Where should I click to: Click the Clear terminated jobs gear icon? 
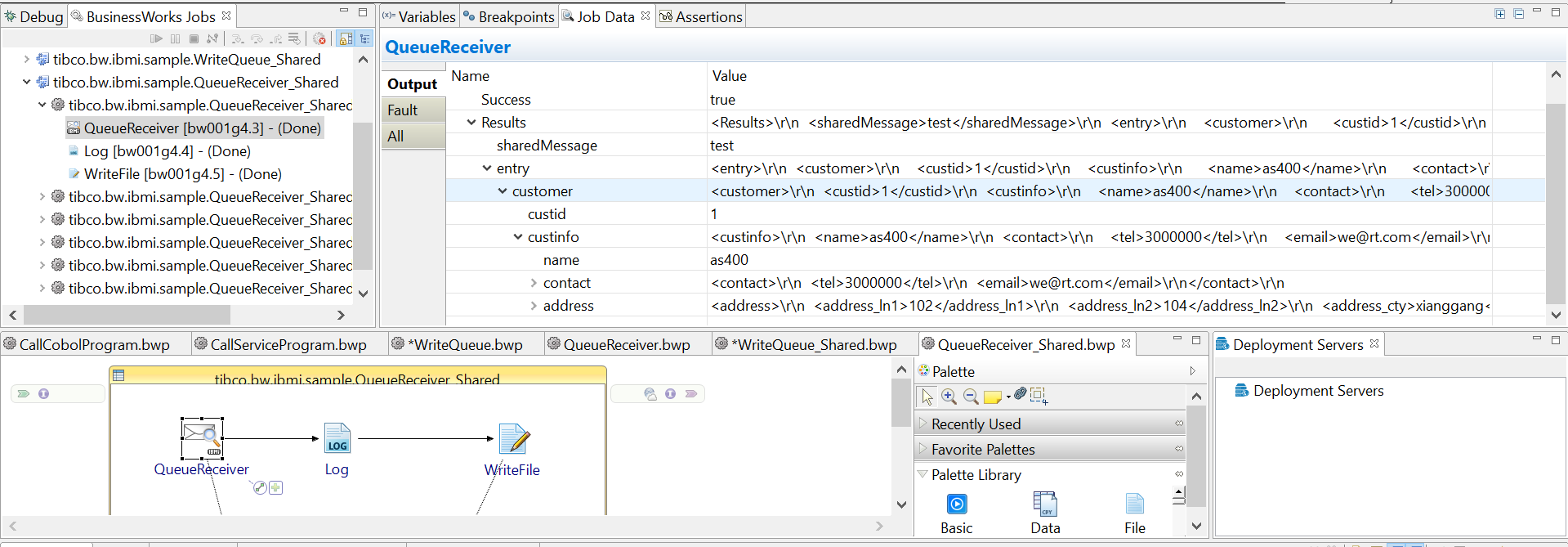[x=319, y=38]
